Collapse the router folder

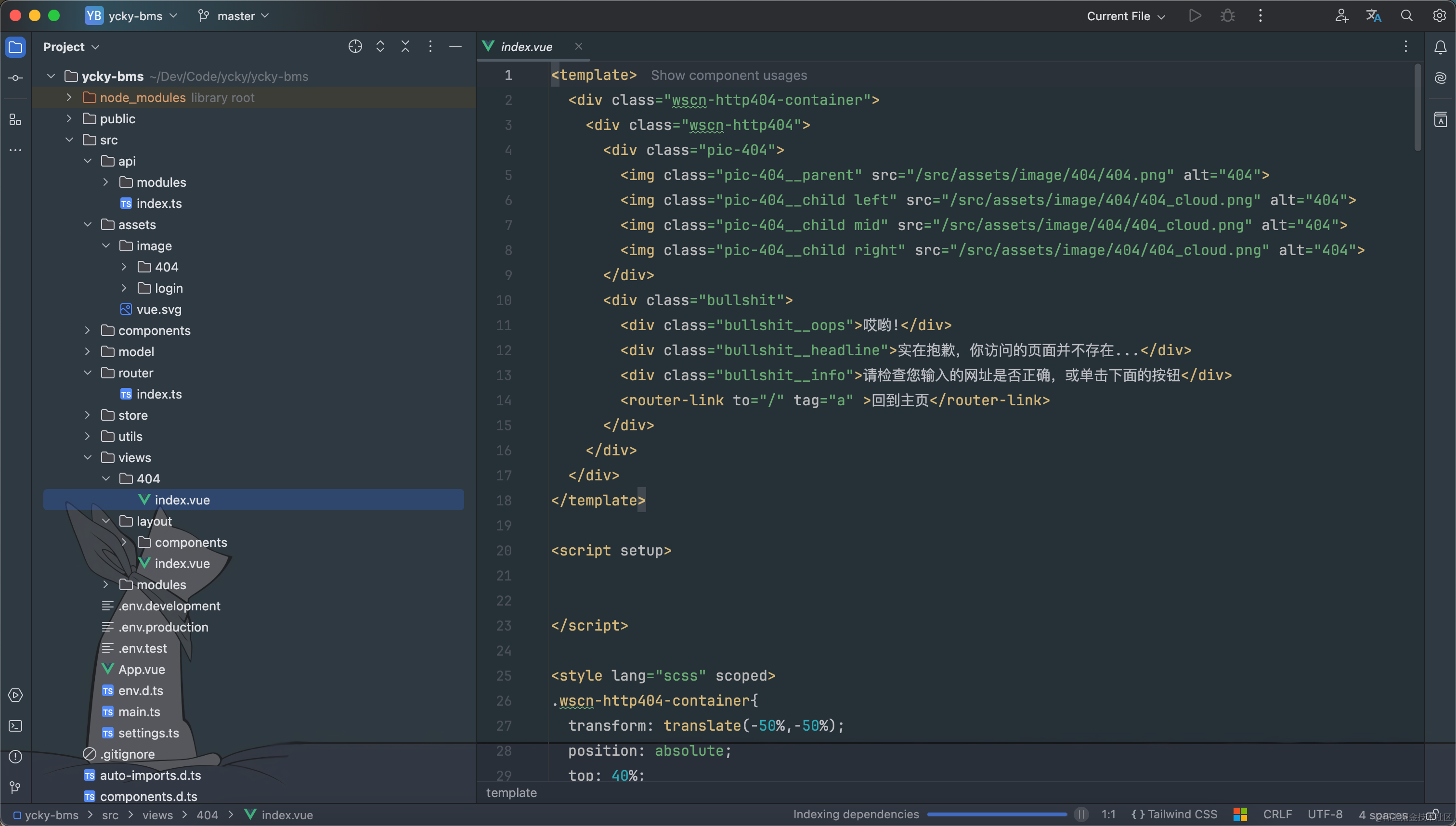[87, 373]
